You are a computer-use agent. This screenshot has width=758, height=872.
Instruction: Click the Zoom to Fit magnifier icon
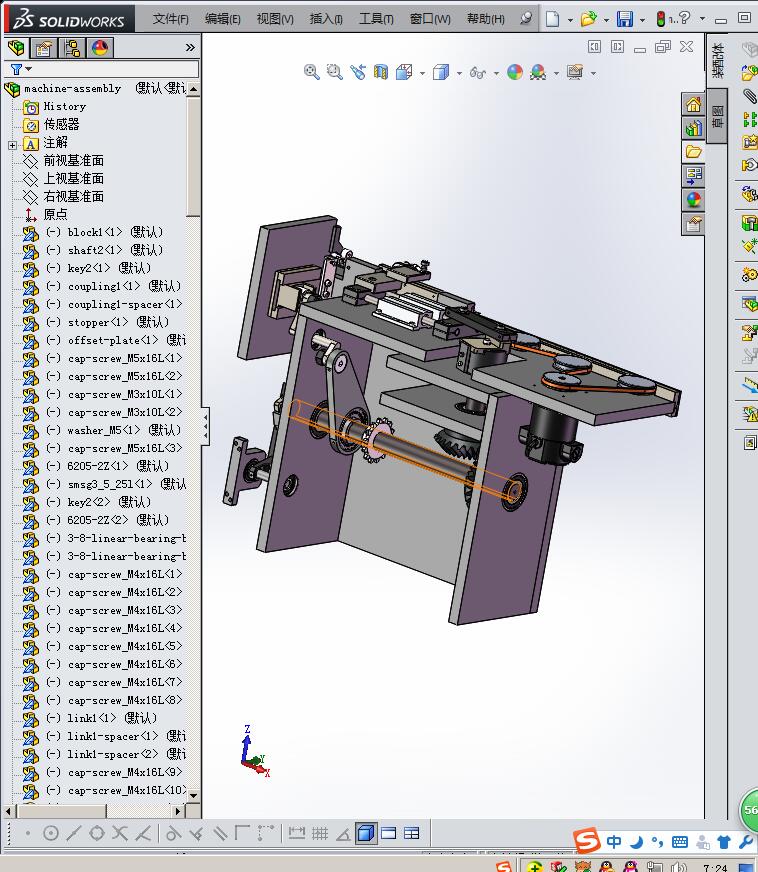[311, 72]
